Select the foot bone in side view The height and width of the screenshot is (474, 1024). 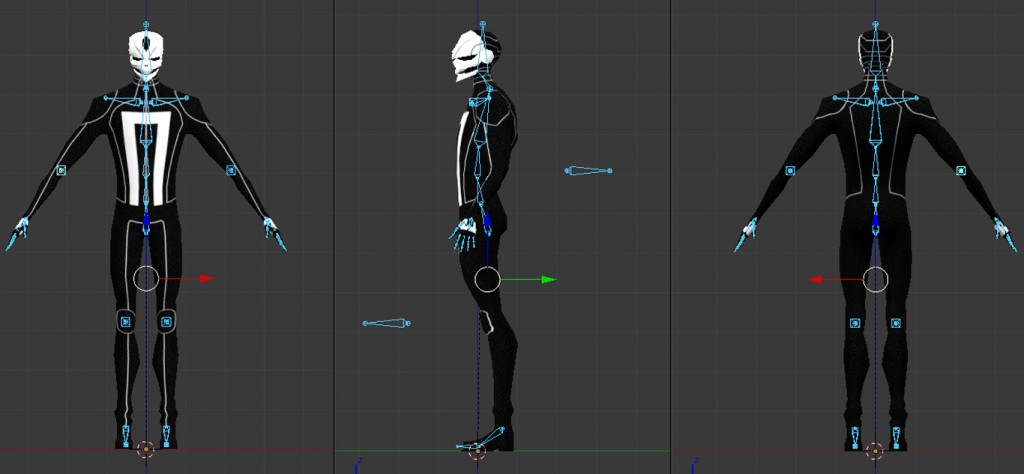coord(480,443)
